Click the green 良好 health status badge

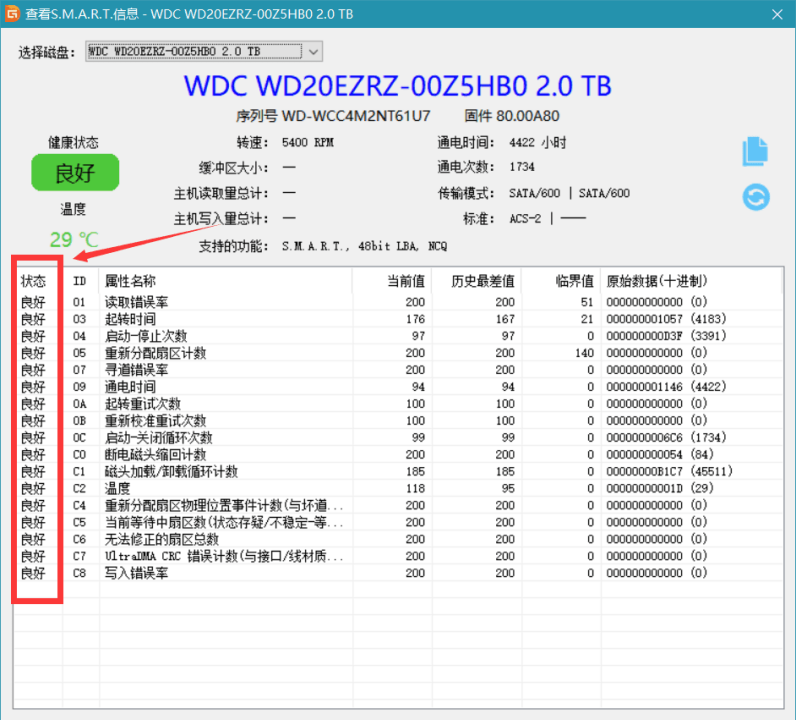pyautogui.click(x=75, y=173)
